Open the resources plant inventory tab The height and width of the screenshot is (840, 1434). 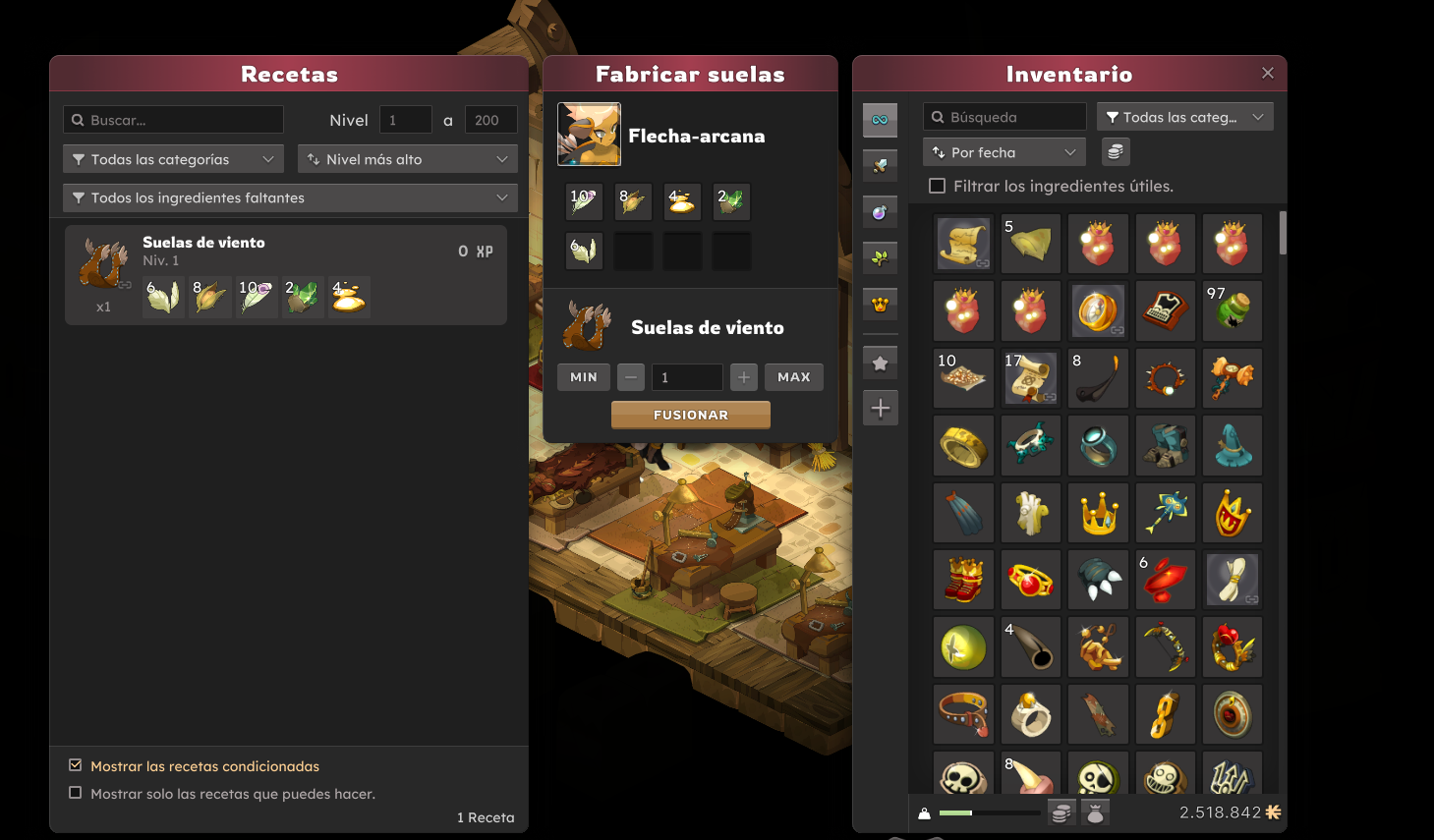880,258
